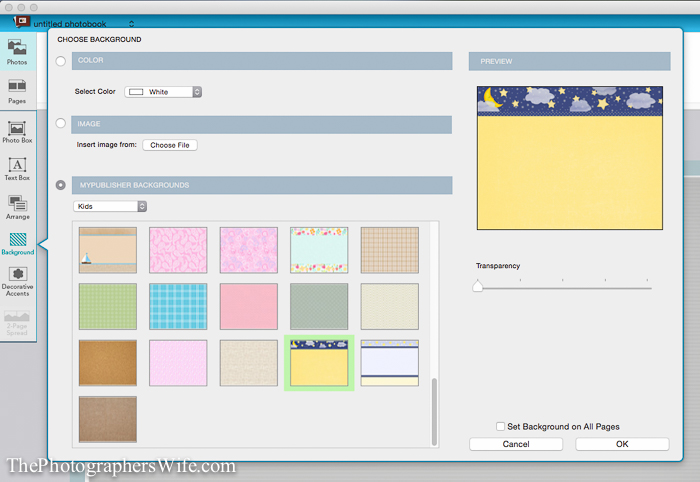Click the COLOR section header
The height and width of the screenshot is (482, 700).
[x=262, y=61]
